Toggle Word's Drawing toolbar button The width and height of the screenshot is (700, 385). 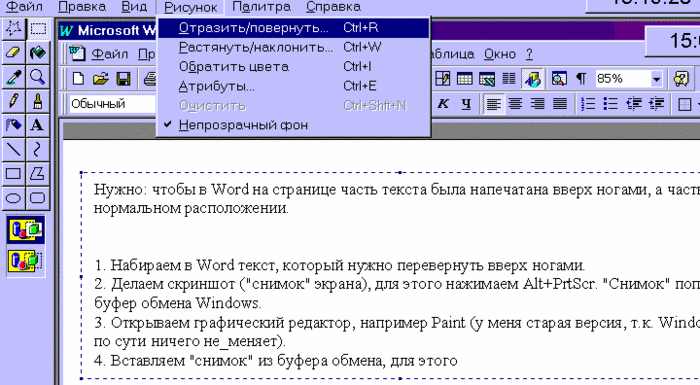click(x=532, y=79)
